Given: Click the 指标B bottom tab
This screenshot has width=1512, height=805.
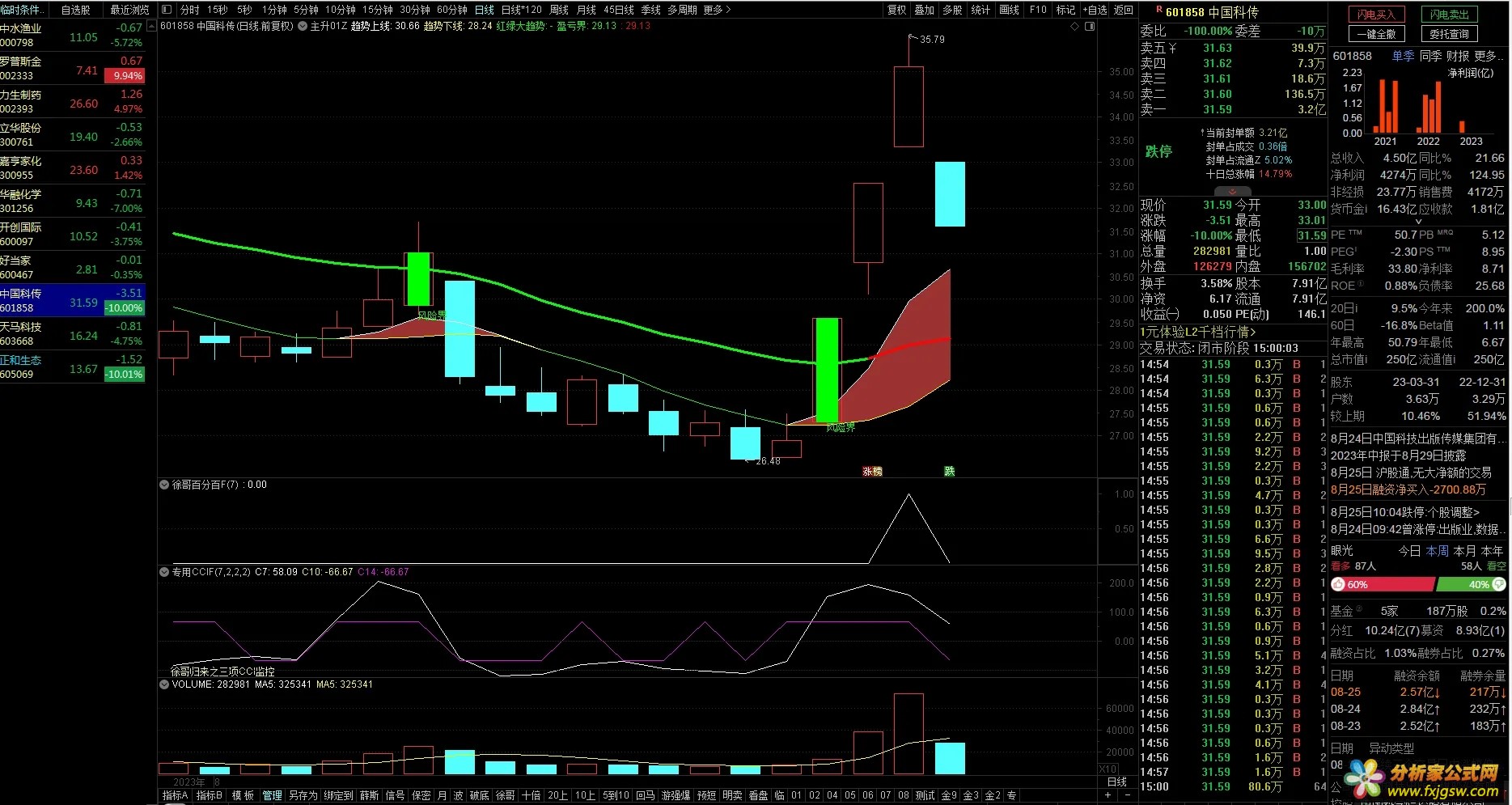Looking at the screenshot, I should 209,795.
